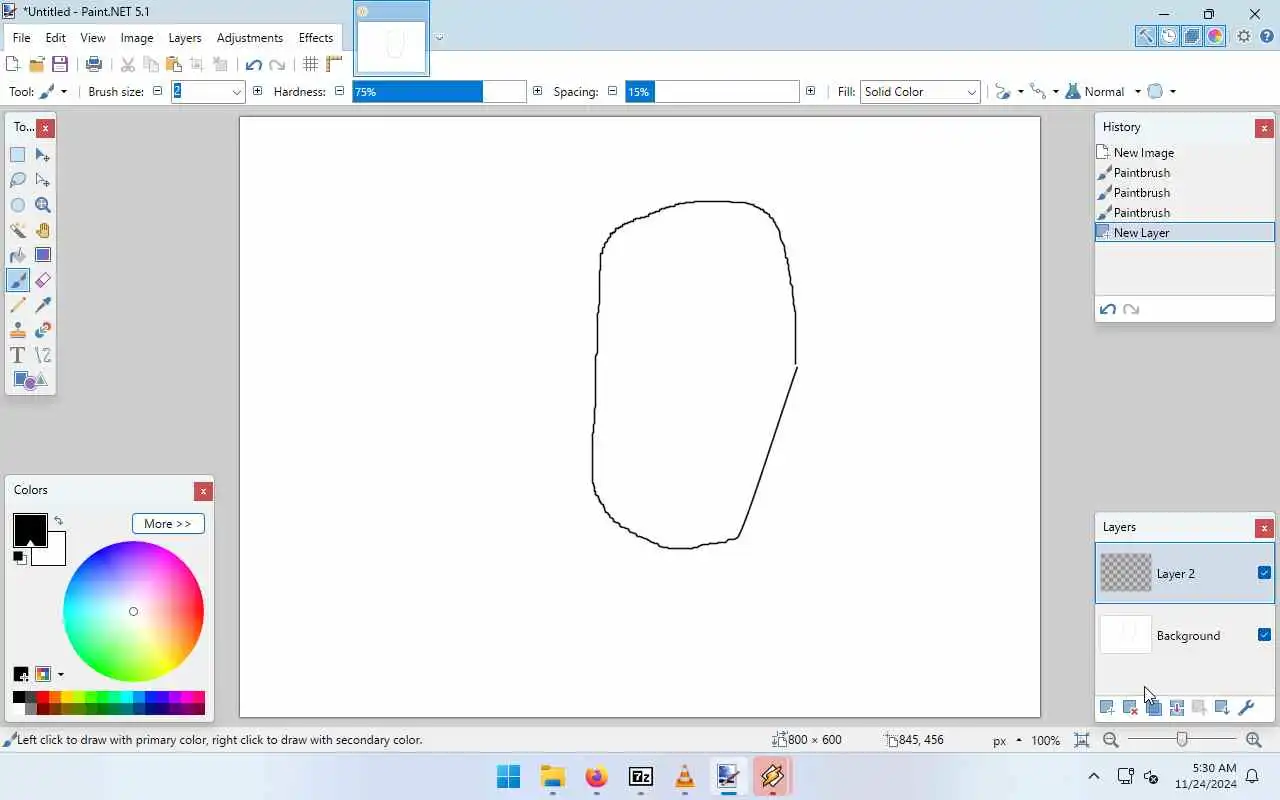
Task: Click inside the color wheel
Action: (133, 611)
